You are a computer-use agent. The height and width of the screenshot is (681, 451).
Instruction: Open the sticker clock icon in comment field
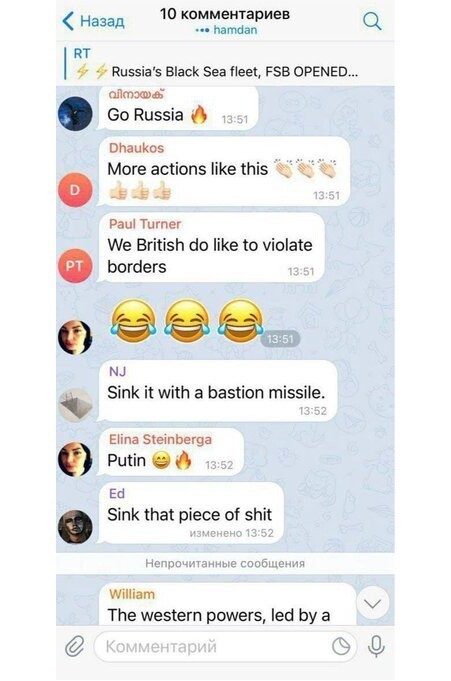point(341,646)
